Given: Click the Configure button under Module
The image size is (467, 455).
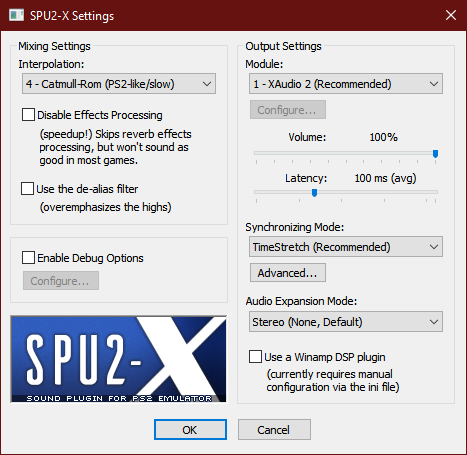Looking at the screenshot, I should click(288, 110).
